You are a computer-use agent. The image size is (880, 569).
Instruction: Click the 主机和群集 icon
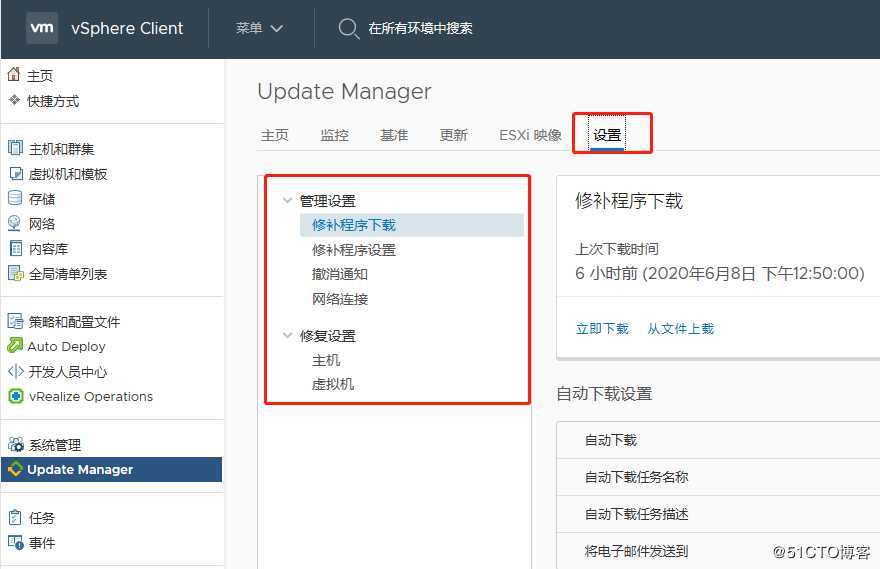pos(15,148)
